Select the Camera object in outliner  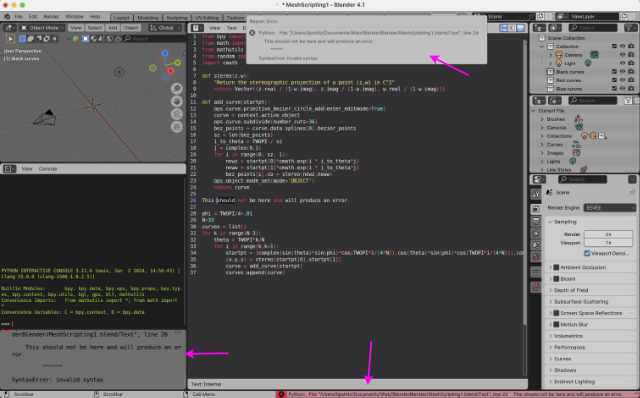tap(573, 55)
